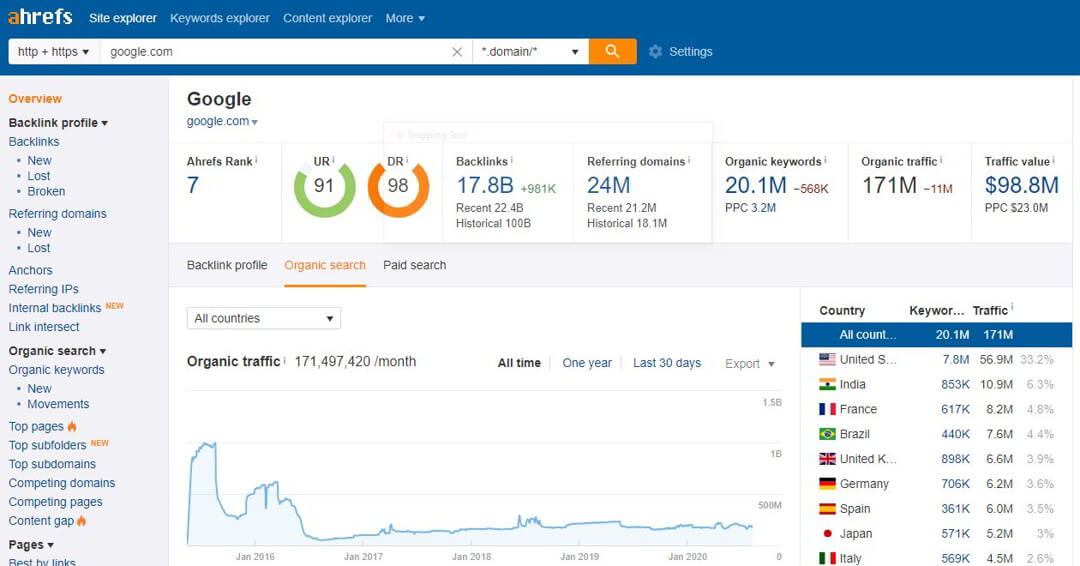
Task: Open the All countries dropdown
Action: (x=264, y=318)
